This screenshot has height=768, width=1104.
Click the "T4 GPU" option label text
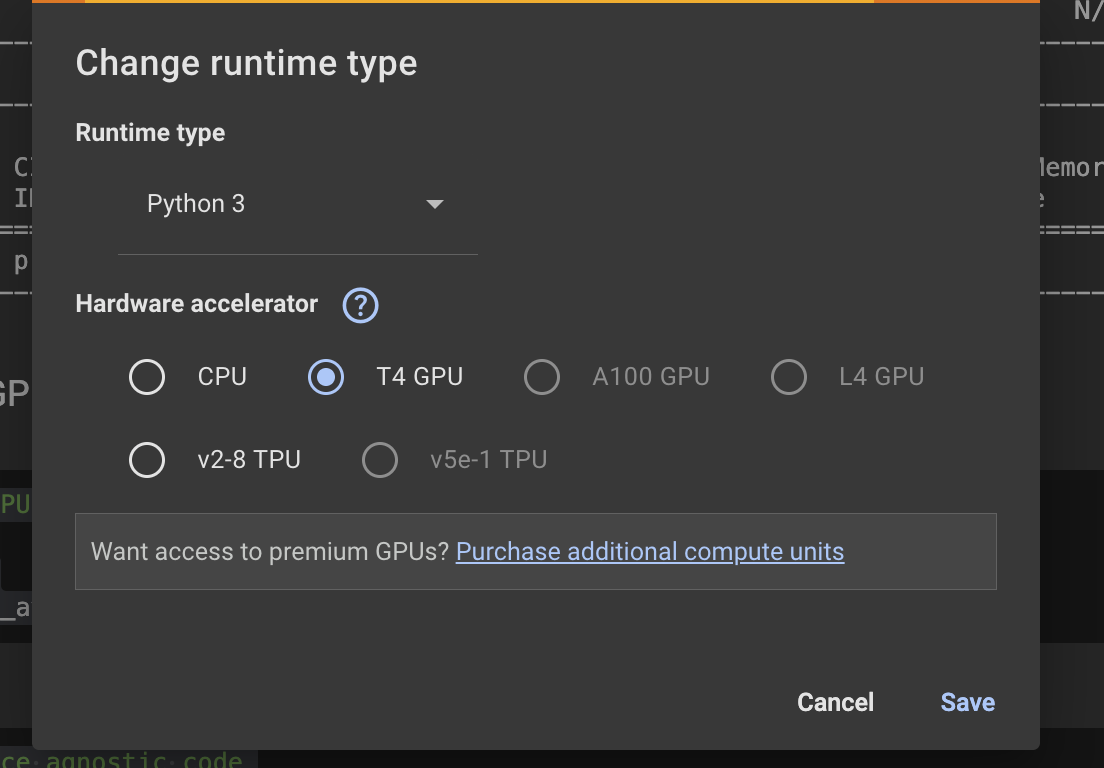point(419,377)
